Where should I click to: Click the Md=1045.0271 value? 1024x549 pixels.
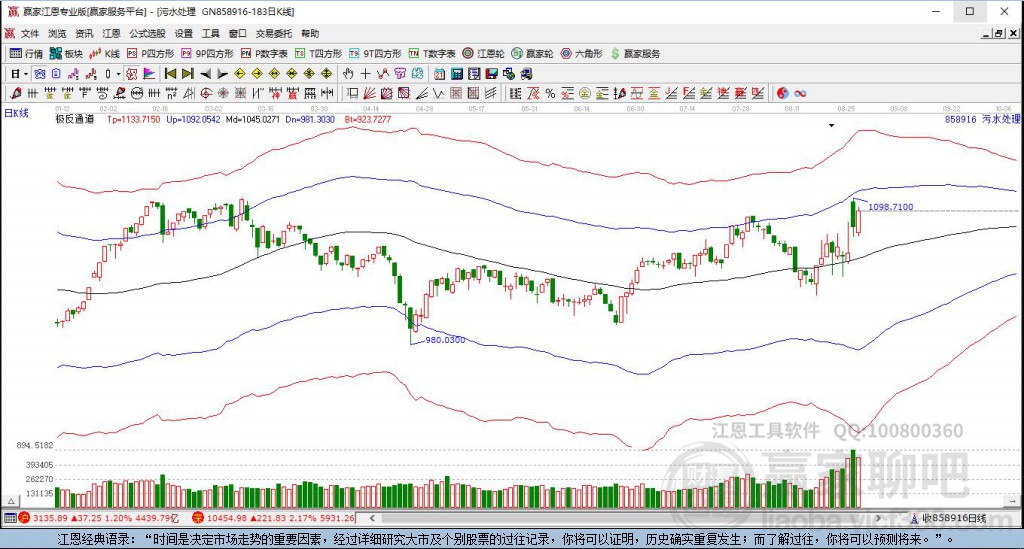pos(253,119)
